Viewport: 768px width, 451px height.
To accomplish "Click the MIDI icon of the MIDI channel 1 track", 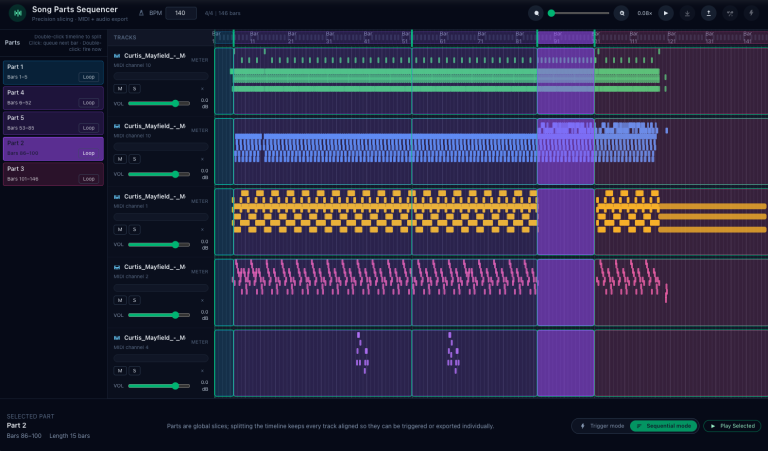I will pos(117,197).
